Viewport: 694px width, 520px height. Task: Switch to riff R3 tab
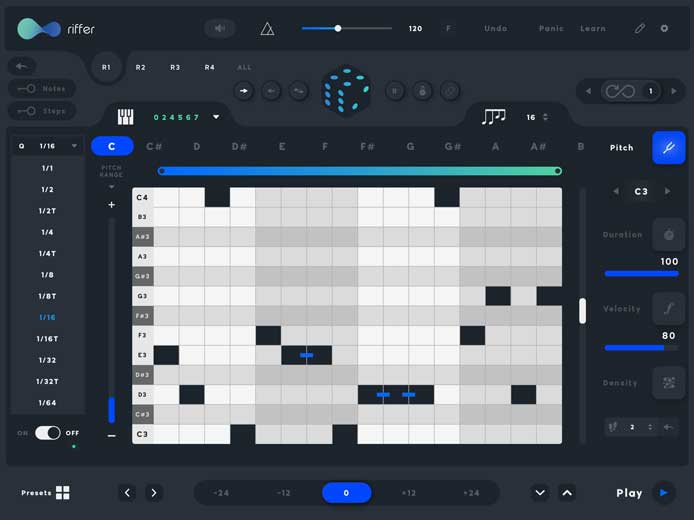coord(175,67)
